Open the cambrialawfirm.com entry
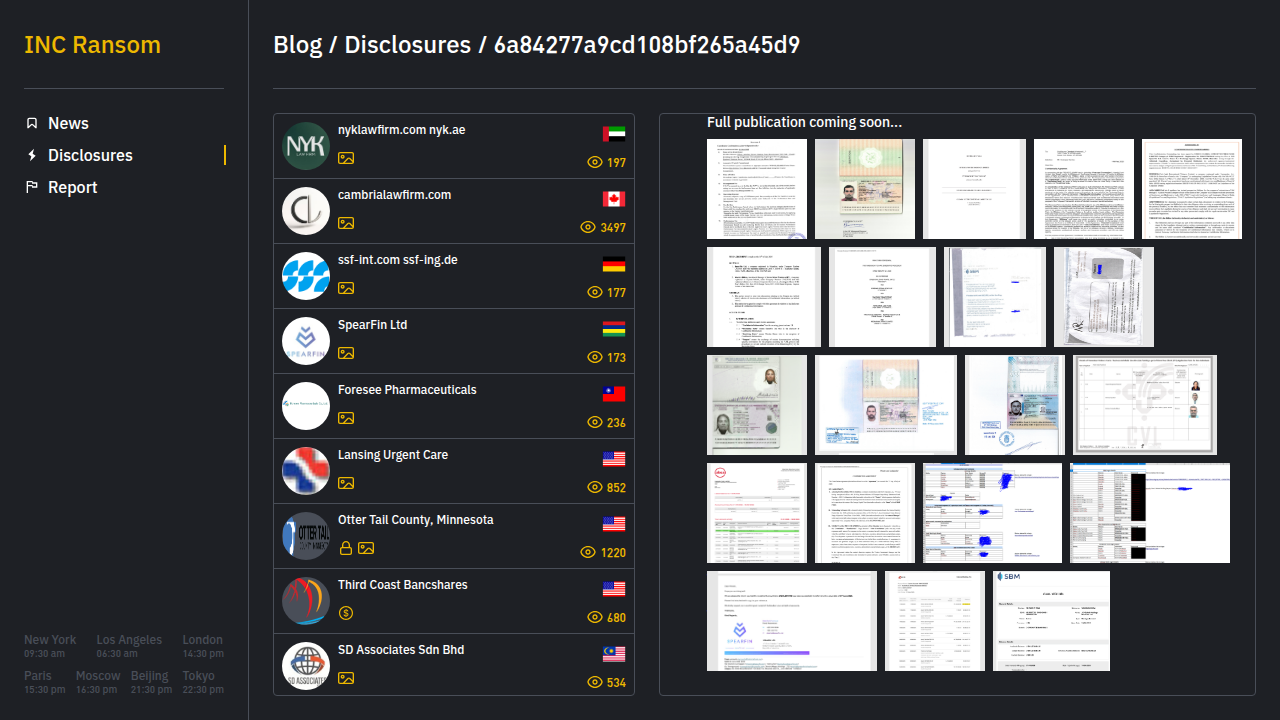This screenshot has height=720, width=1280. pyautogui.click(x=454, y=211)
